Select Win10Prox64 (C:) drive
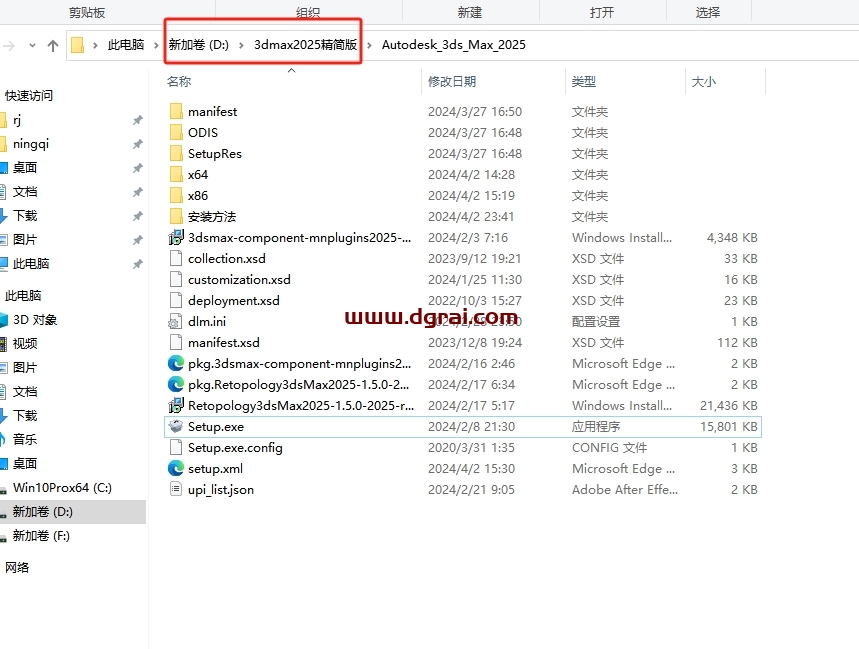The height and width of the screenshot is (649, 859). tap(62, 487)
